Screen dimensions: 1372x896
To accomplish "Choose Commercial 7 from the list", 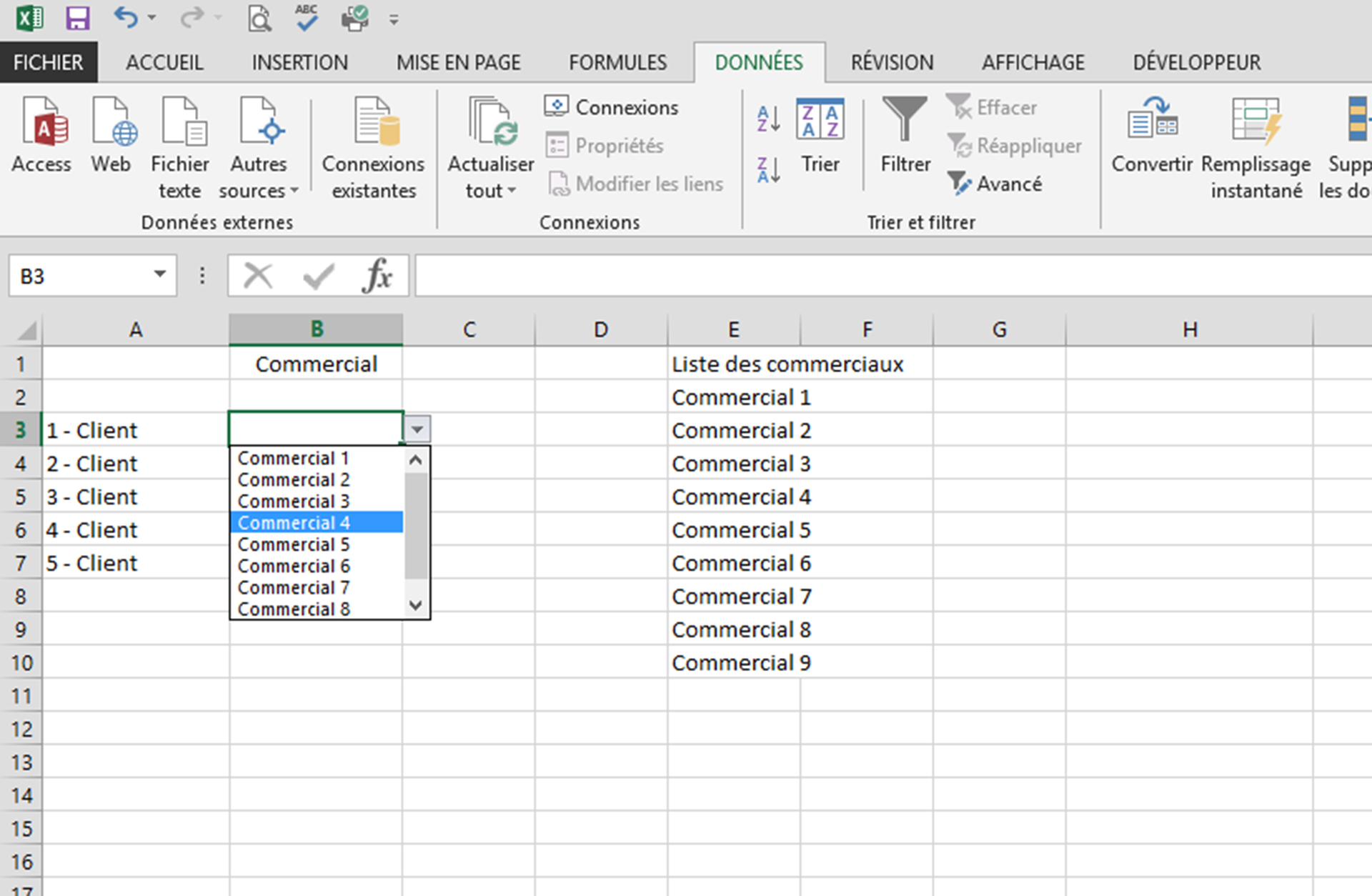I will point(317,587).
